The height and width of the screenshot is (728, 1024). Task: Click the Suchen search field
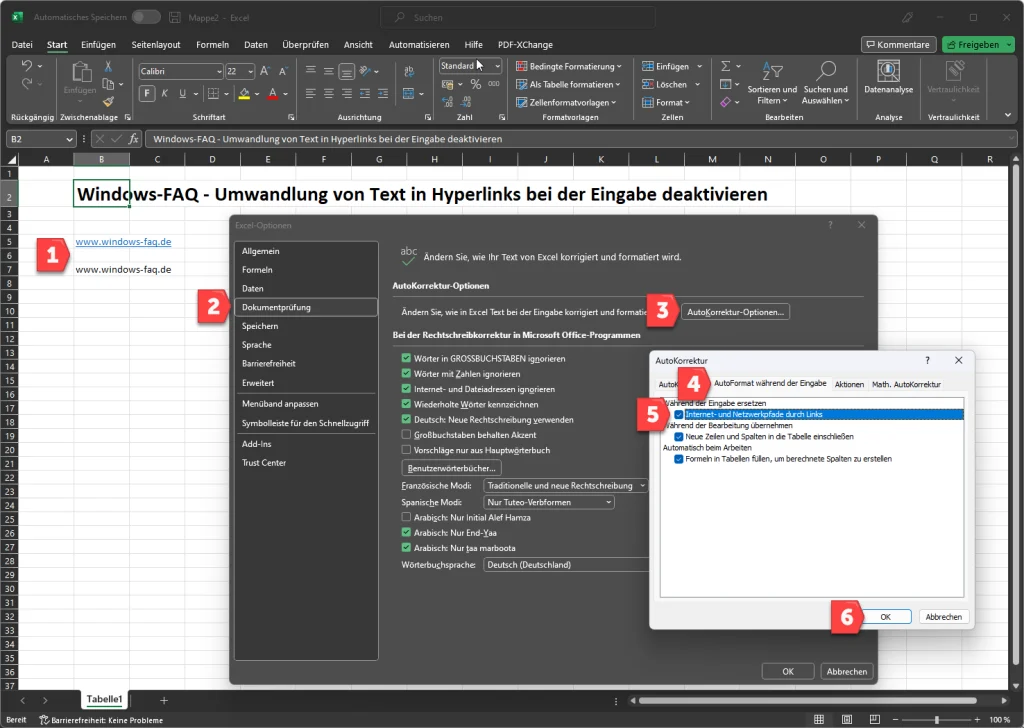point(518,18)
